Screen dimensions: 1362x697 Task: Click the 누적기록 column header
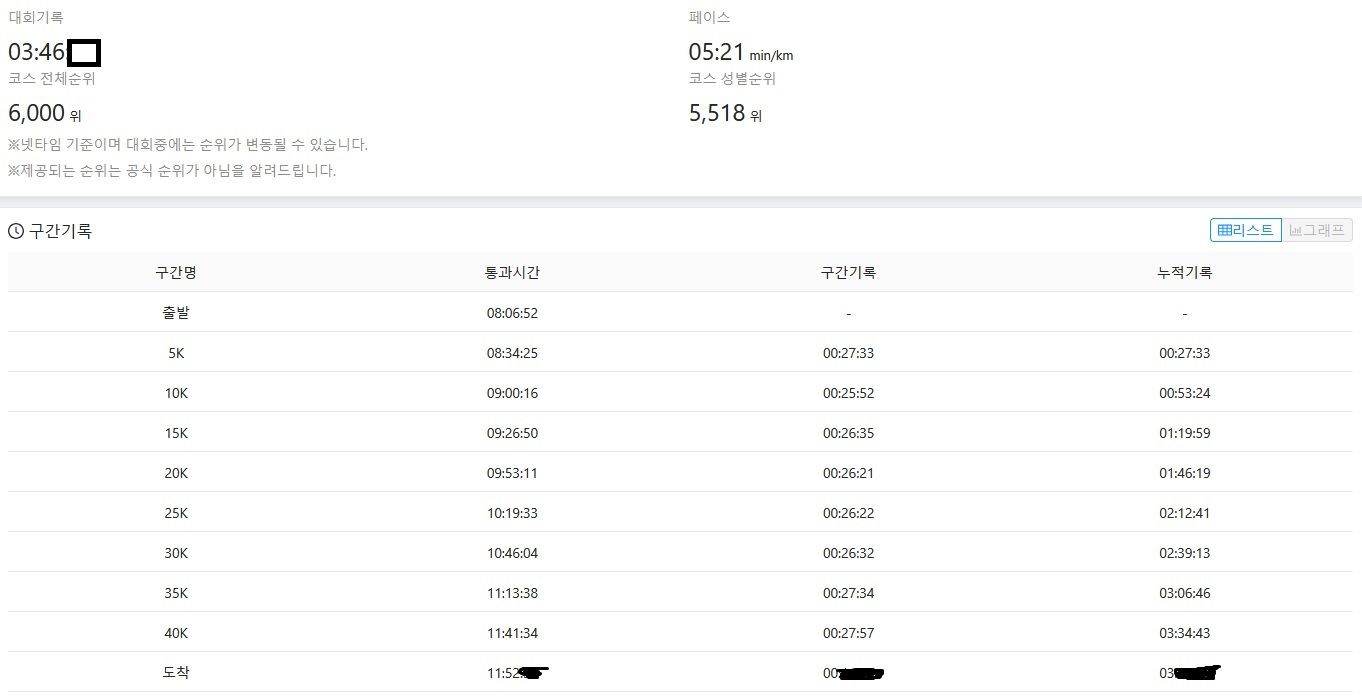tap(1184, 272)
